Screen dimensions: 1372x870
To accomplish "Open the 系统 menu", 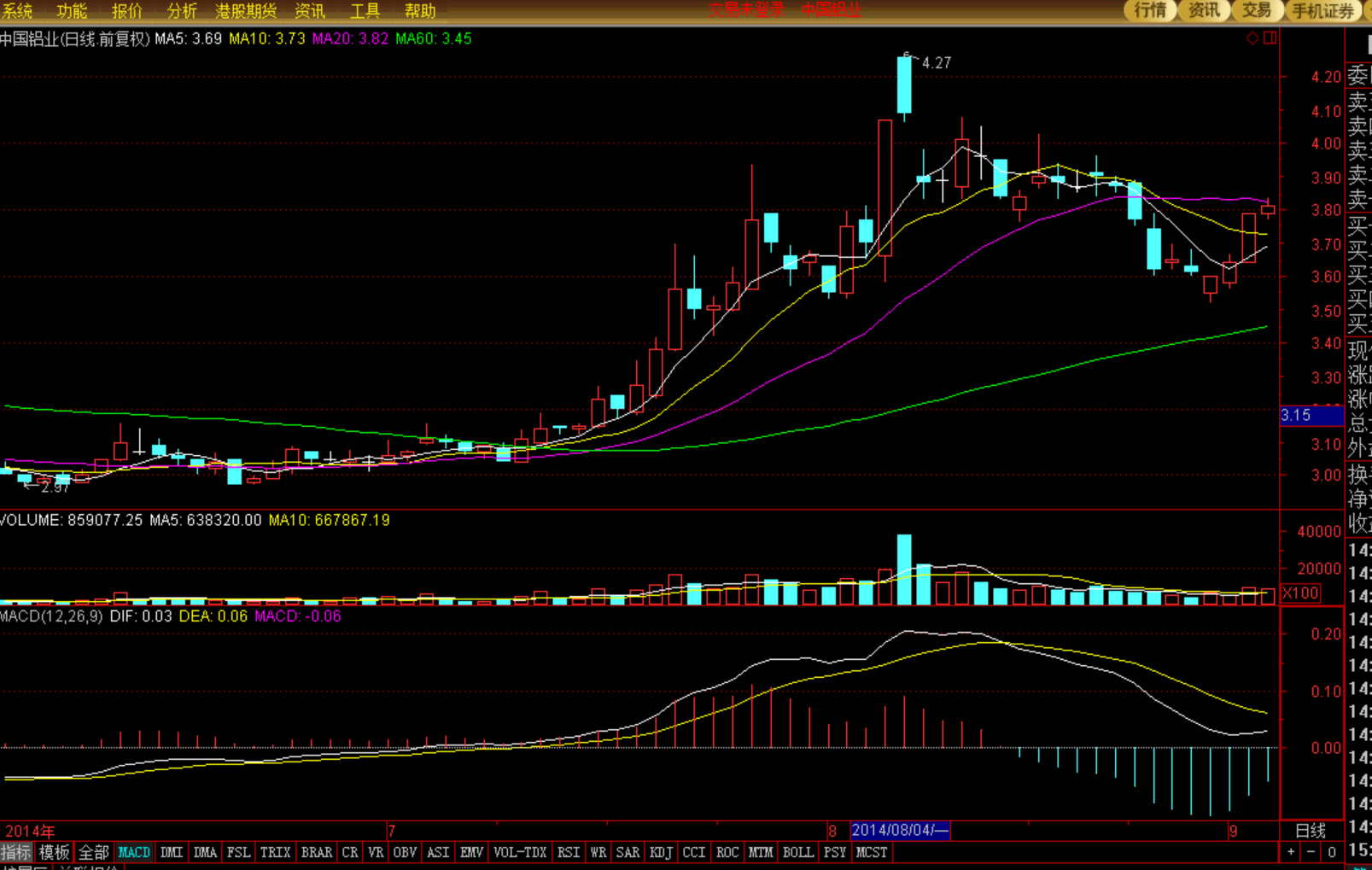I will click(17, 11).
